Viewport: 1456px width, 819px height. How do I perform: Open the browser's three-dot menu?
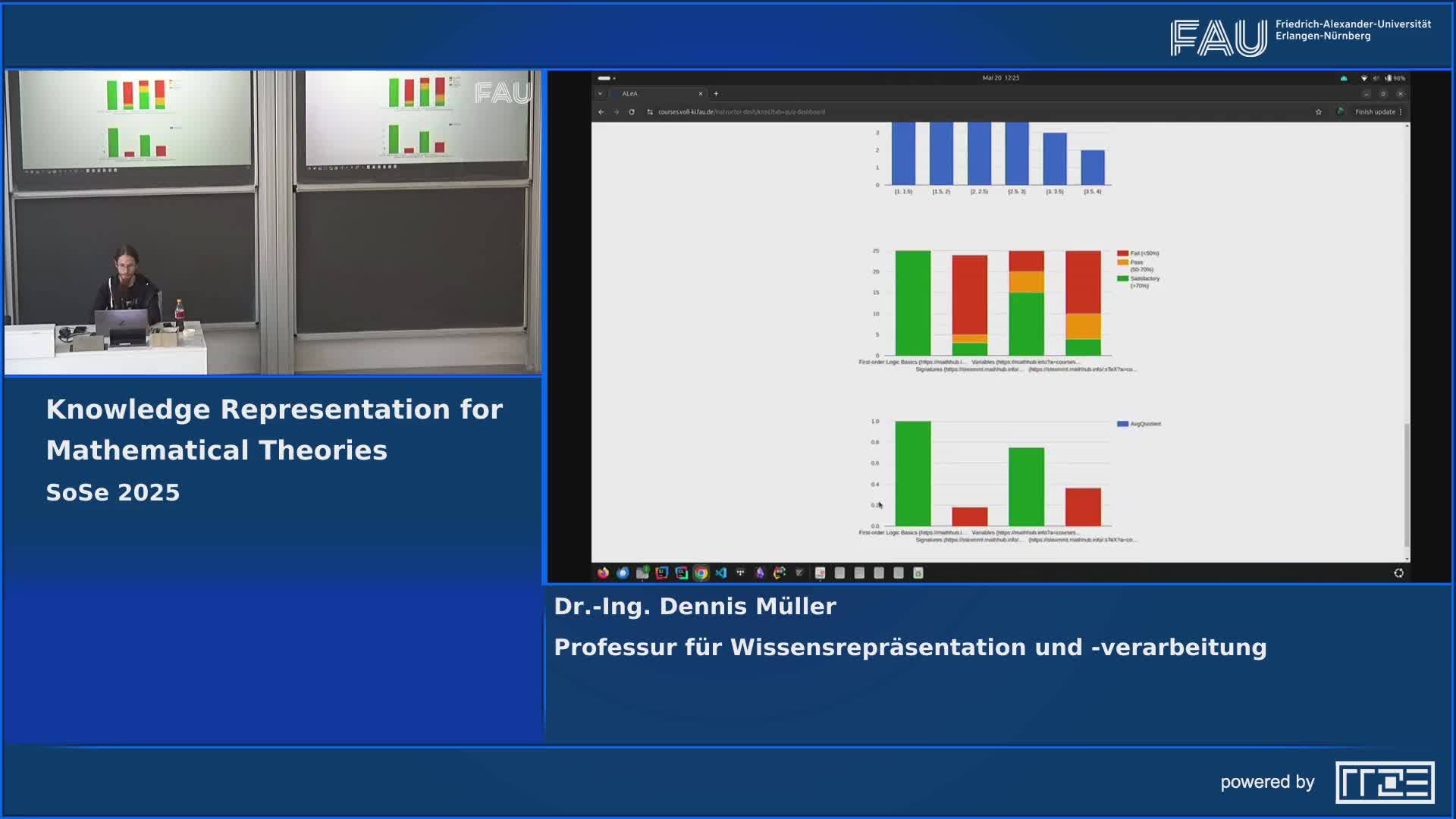1403,111
